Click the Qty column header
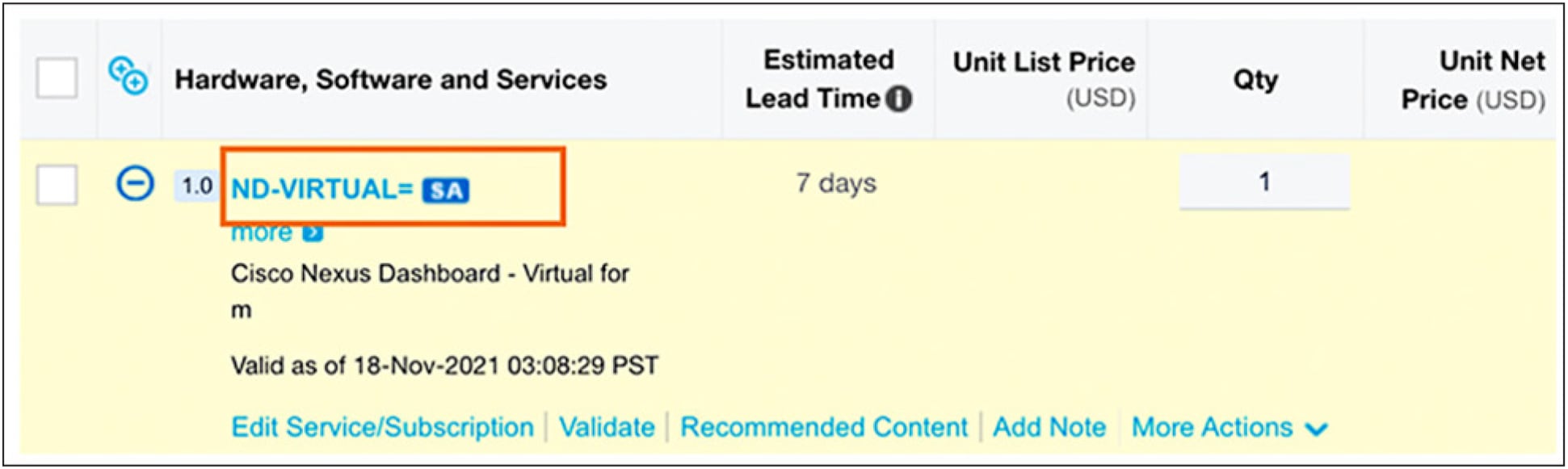The width and height of the screenshot is (1568, 469). point(1255,79)
